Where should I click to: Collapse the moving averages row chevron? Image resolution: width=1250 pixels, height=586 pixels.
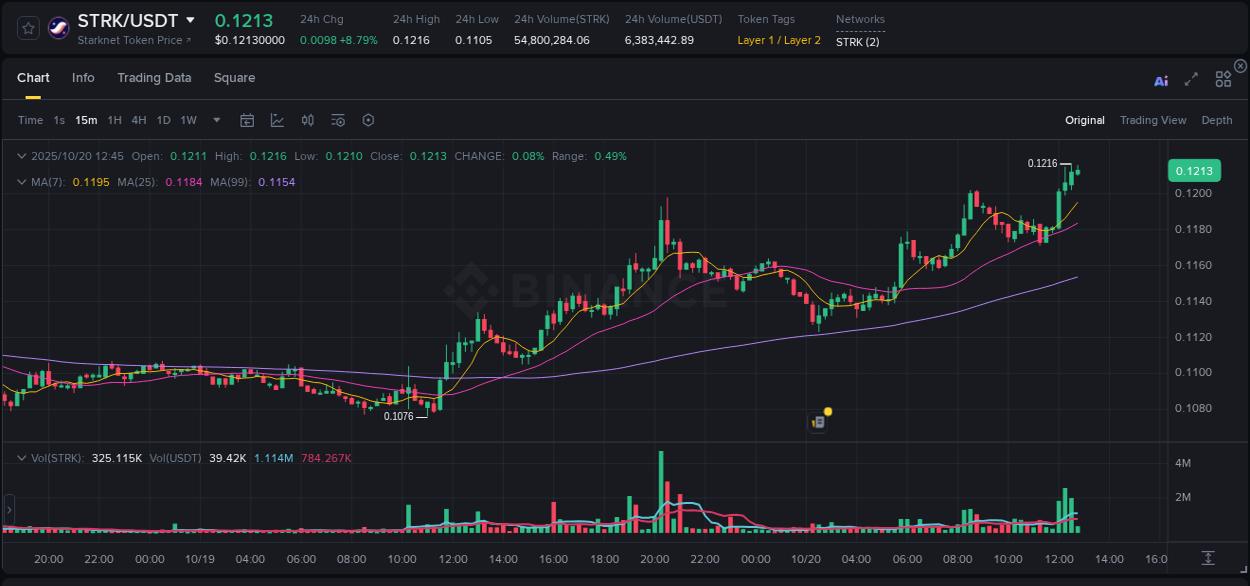click(x=22, y=182)
